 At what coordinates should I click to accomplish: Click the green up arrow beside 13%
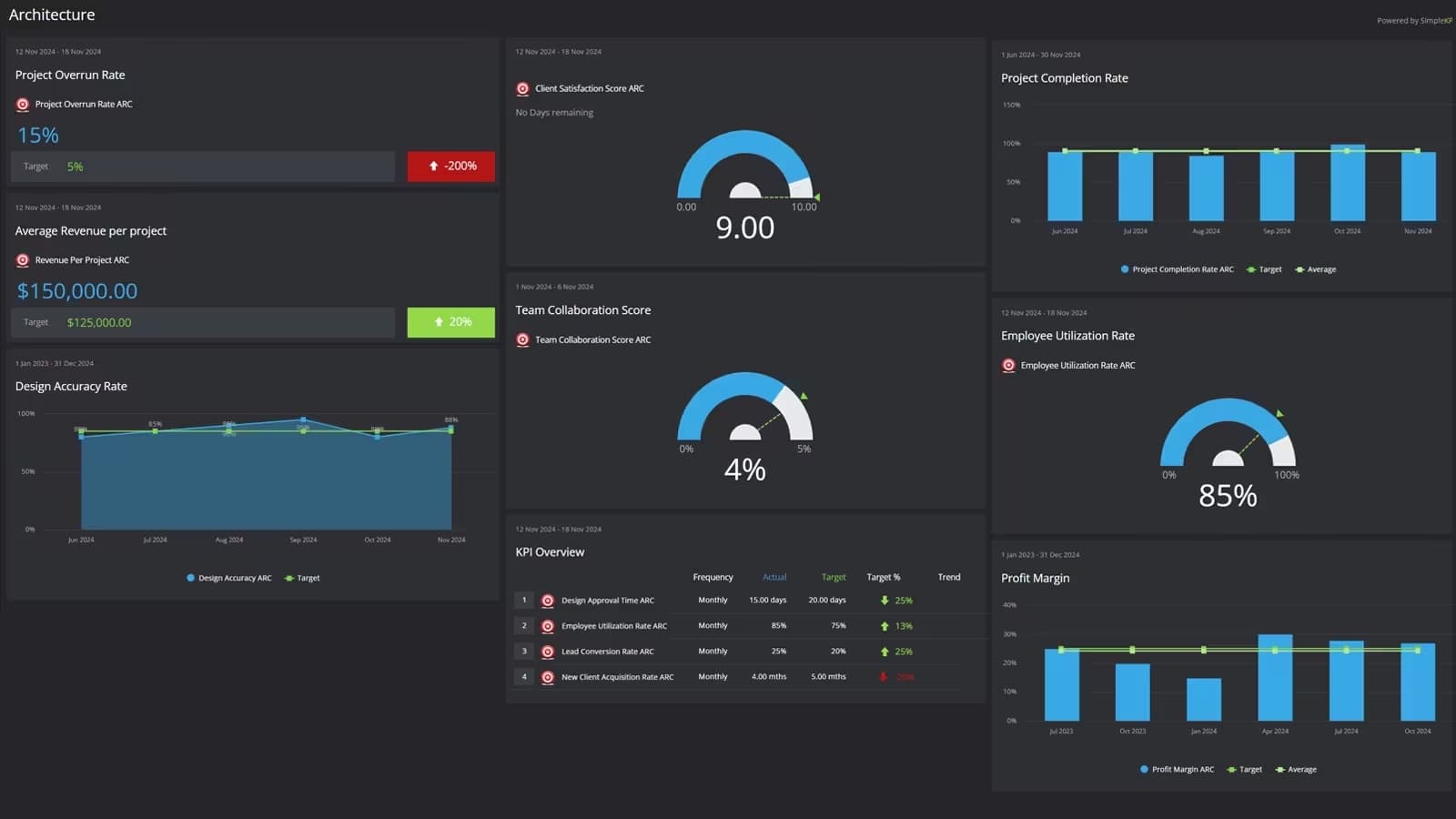[x=885, y=626]
